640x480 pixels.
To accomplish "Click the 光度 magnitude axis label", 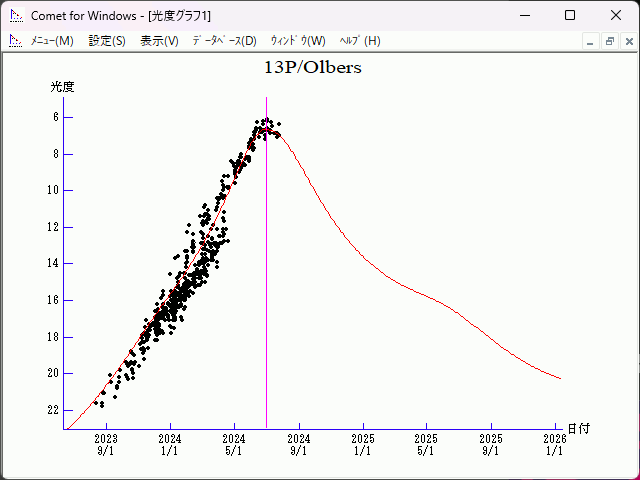I will (62, 87).
